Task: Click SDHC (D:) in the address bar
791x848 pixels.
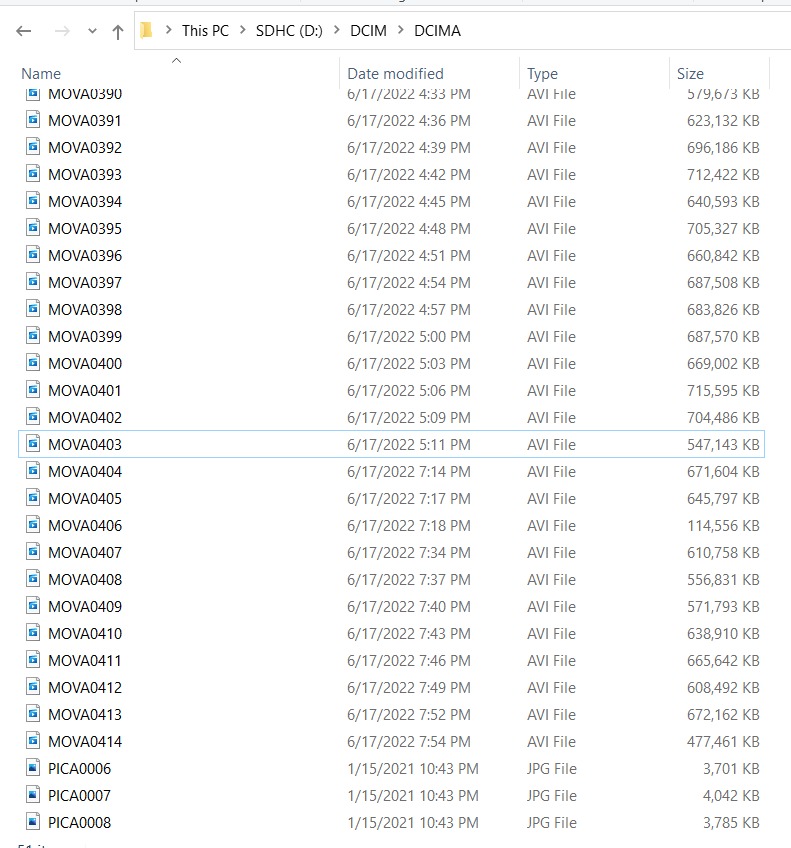Action: click(289, 31)
